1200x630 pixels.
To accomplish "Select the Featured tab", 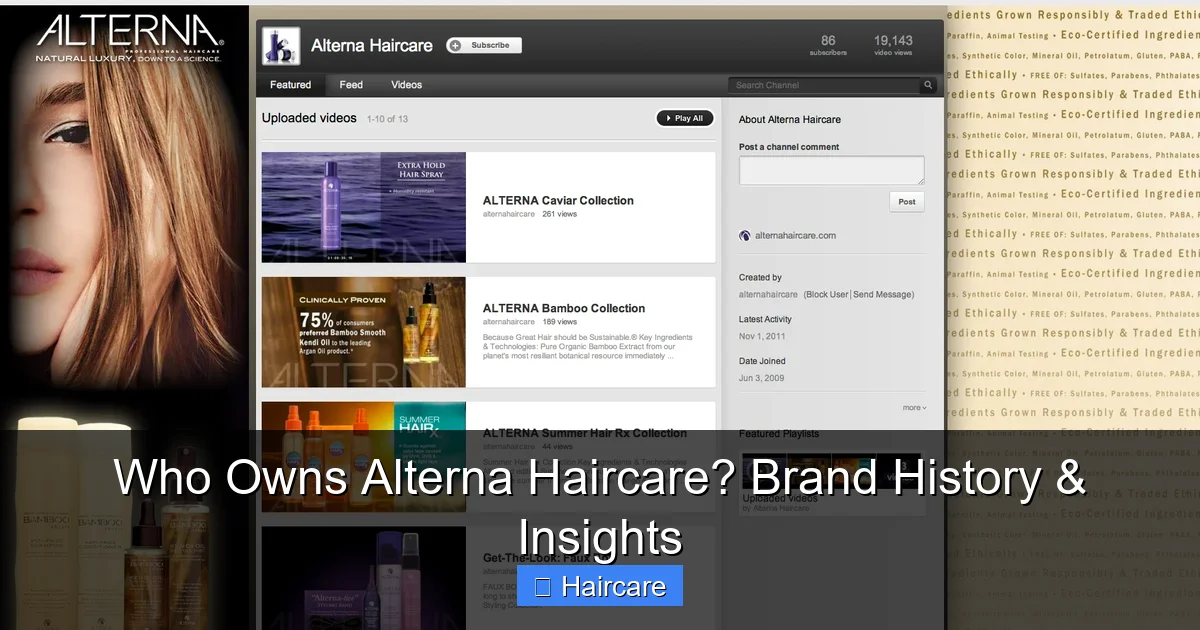I will tap(290, 85).
